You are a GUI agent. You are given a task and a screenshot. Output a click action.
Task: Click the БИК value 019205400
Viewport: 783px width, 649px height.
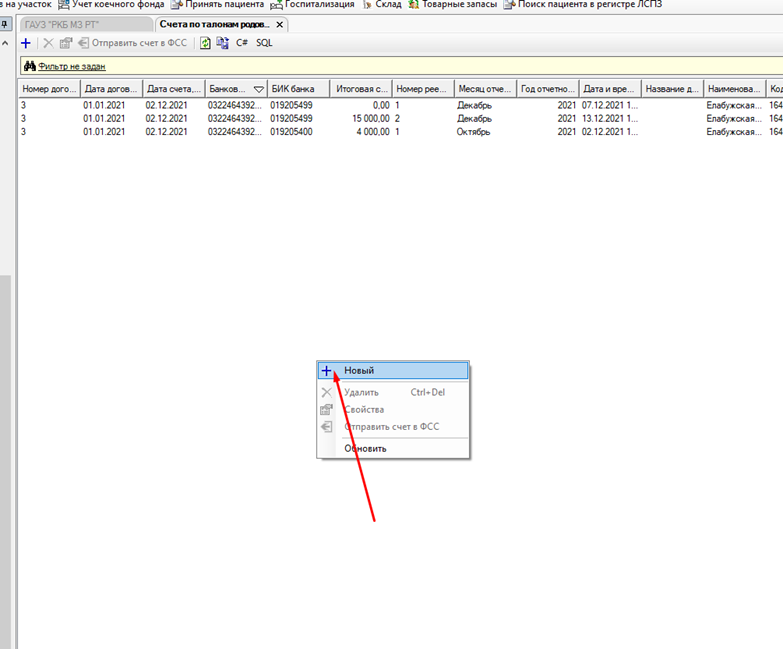[x=291, y=132]
